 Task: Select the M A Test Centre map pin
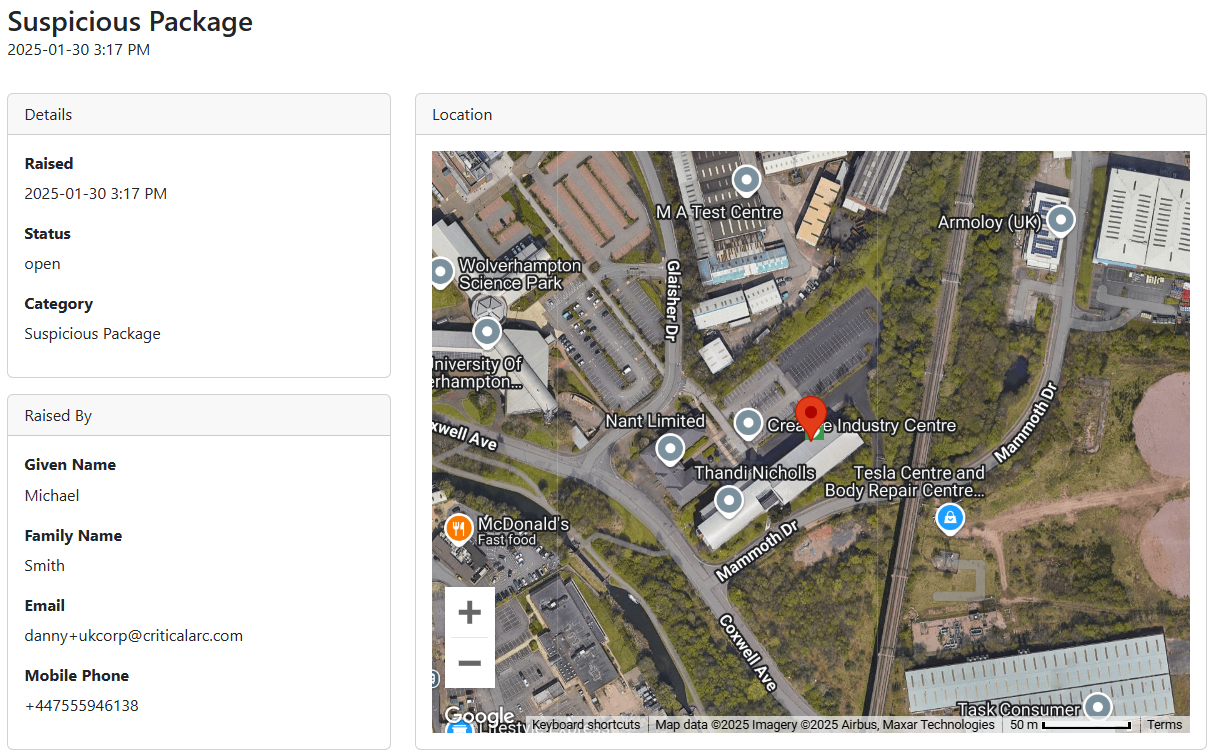[747, 181]
